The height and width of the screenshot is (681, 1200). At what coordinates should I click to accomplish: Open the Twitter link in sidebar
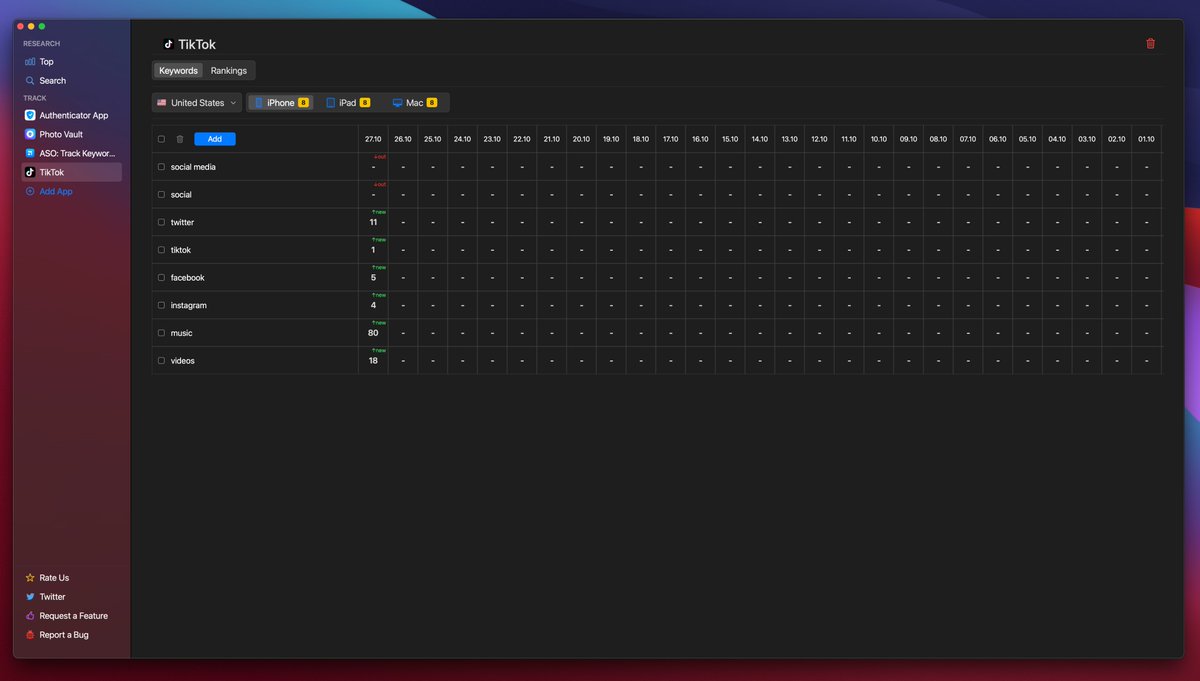pyautogui.click(x=52, y=597)
